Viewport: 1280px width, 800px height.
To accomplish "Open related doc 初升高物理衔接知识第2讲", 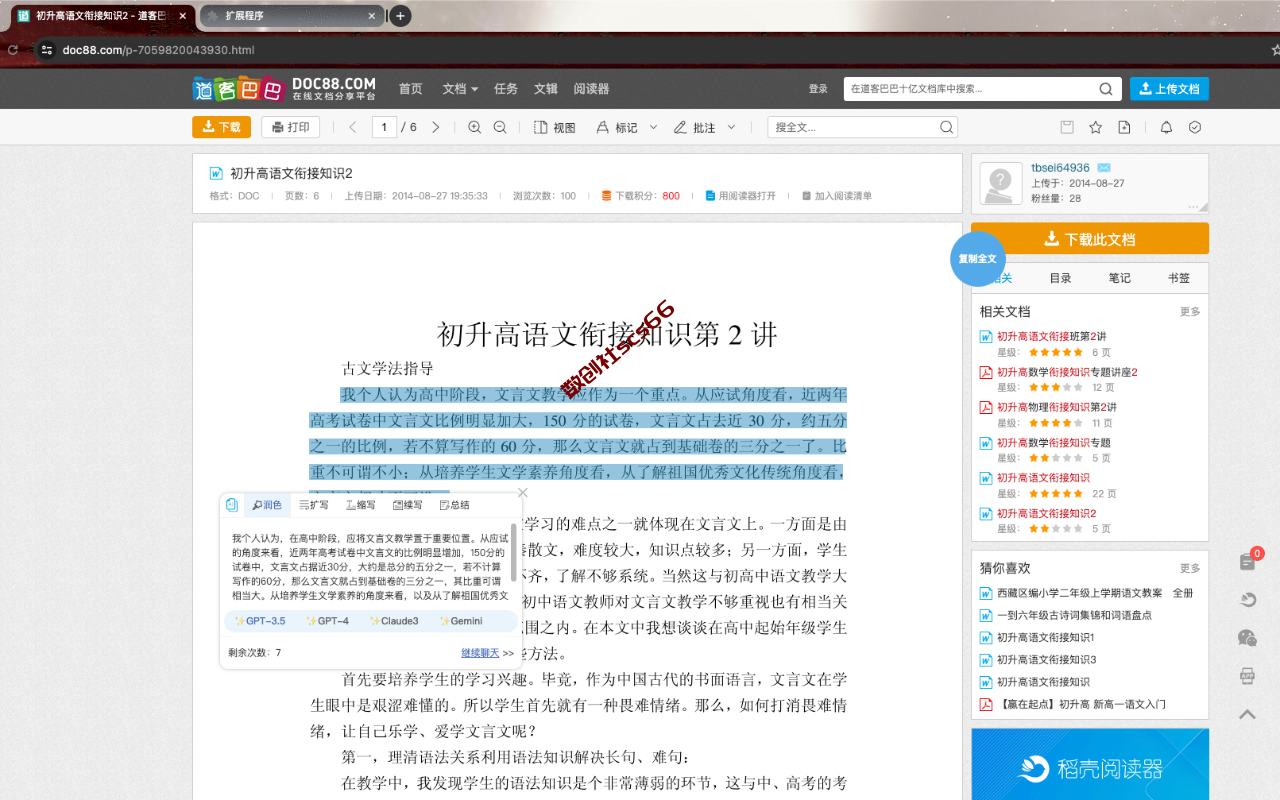I will point(1057,407).
